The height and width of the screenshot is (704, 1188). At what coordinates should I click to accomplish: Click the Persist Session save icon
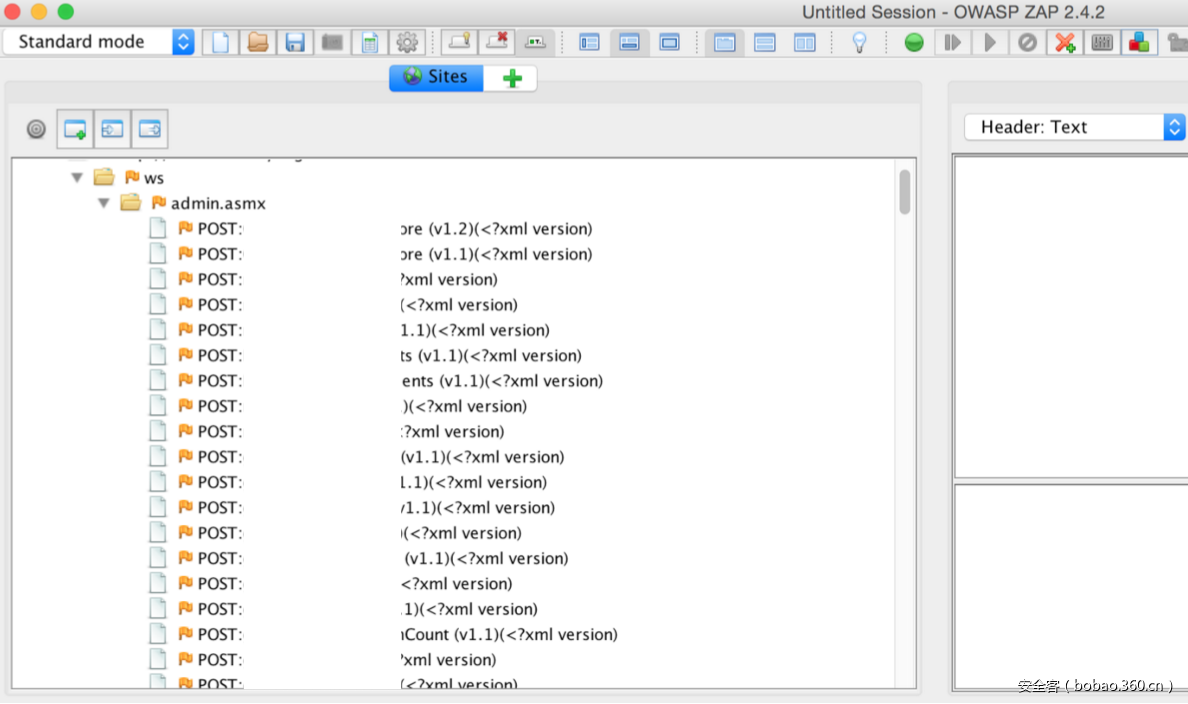pyautogui.click(x=295, y=42)
